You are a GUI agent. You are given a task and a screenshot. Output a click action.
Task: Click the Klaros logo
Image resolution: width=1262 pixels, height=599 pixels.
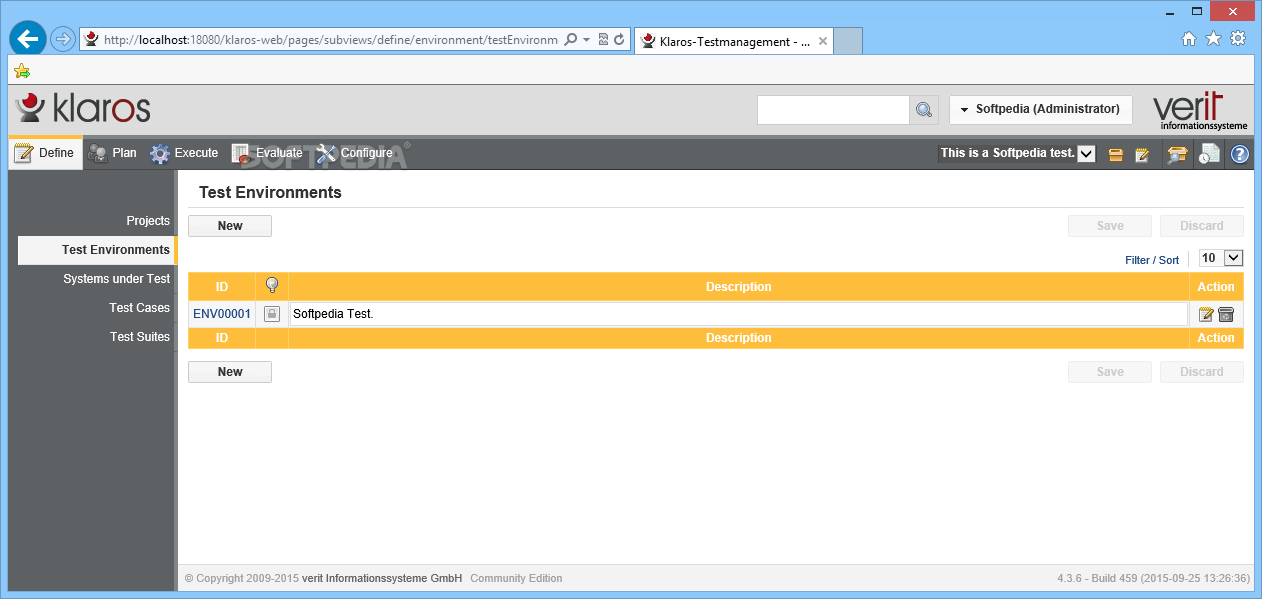coord(83,108)
